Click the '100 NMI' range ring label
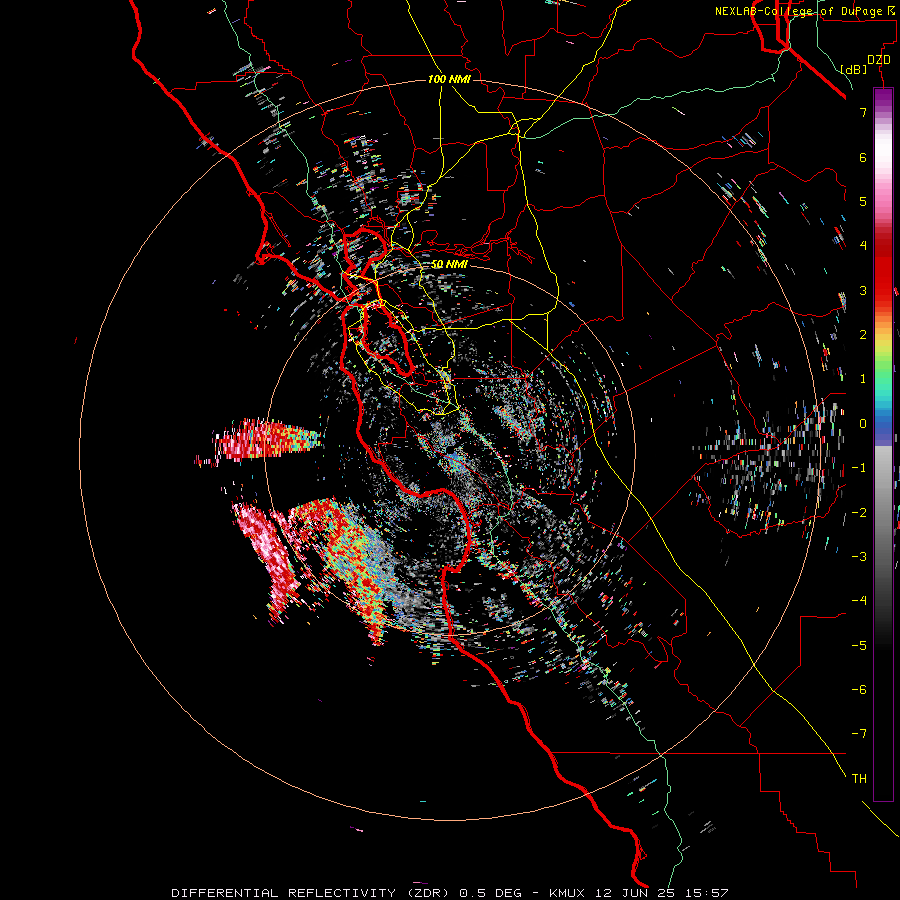900x900 pixels. point(449,79)
